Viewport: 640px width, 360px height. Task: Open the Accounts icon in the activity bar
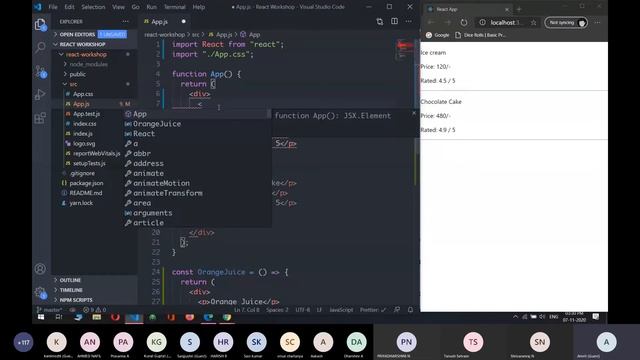tap(40, 269)
